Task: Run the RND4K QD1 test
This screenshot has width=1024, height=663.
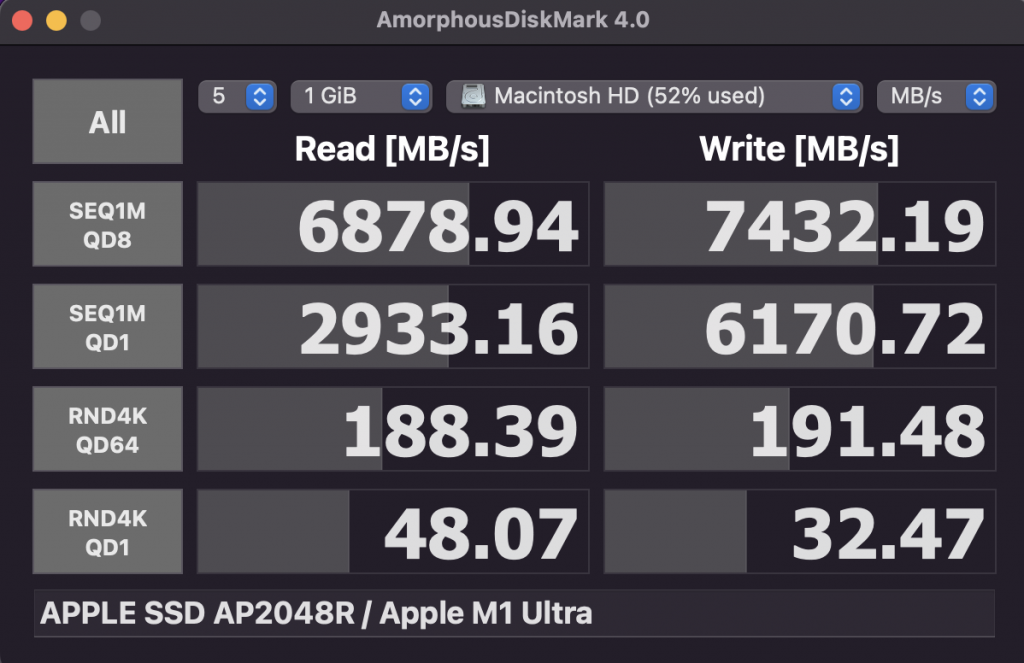Action: pos(107,530)
